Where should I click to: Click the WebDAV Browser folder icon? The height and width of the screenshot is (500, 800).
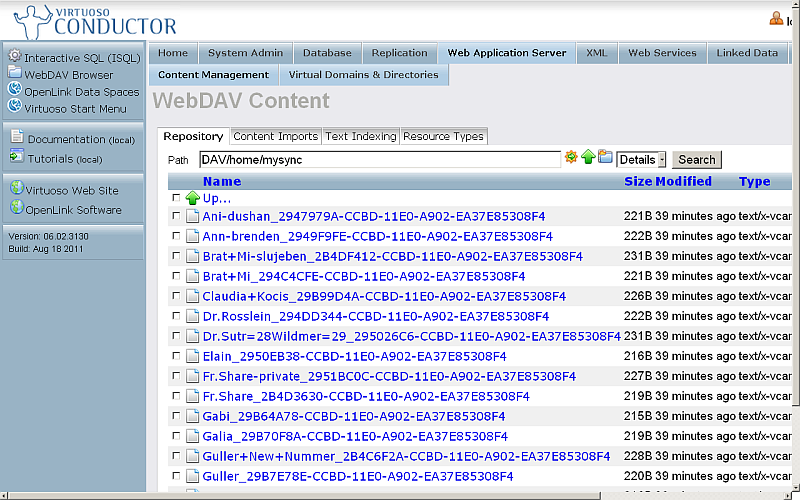[15, 73]
